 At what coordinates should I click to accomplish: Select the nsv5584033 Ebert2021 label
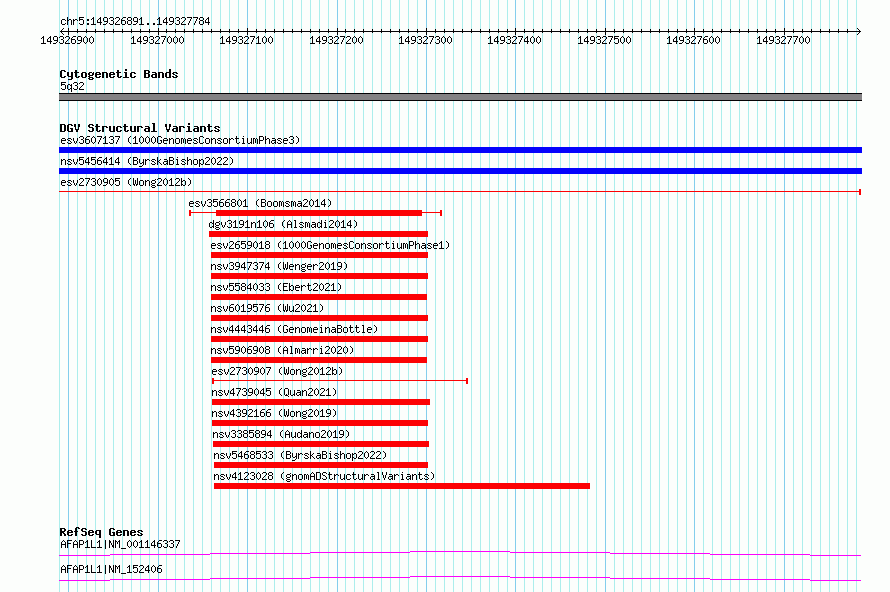276,287
